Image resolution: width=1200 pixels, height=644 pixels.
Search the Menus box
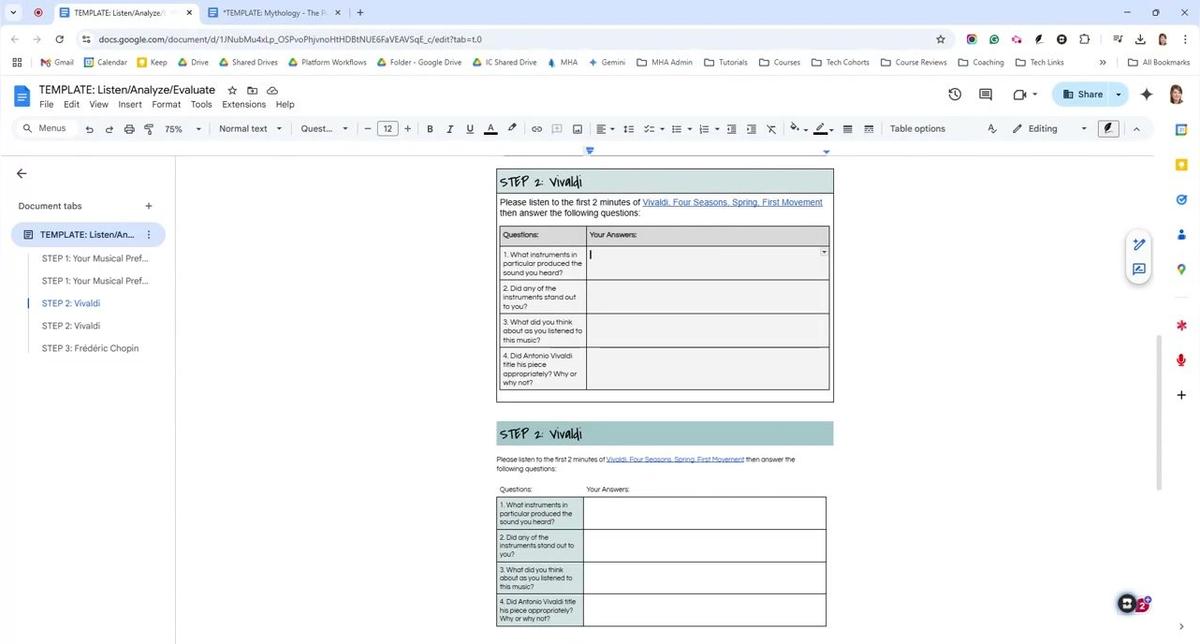coord(45,129)
